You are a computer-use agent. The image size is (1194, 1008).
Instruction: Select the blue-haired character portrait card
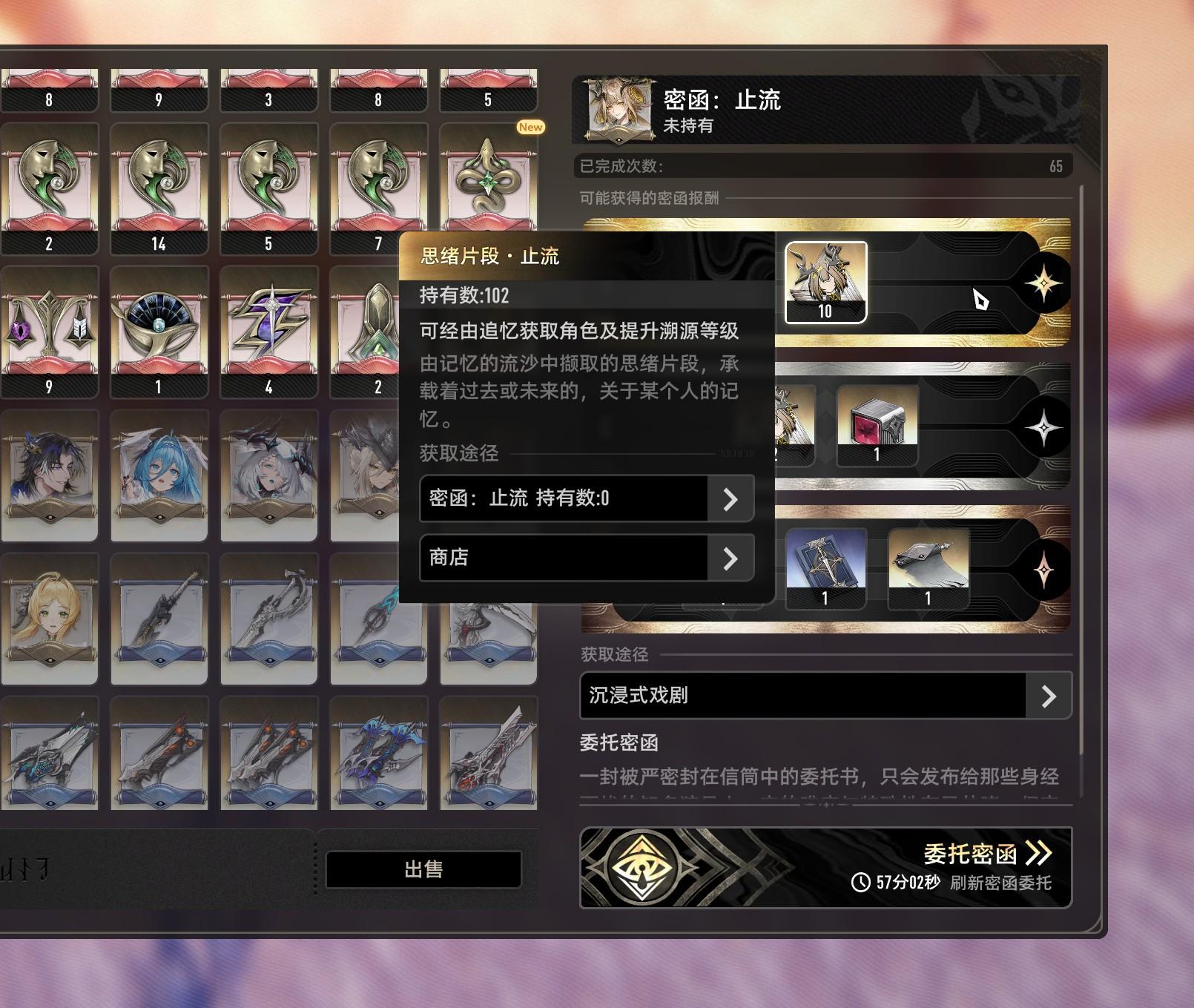point(159,475)
